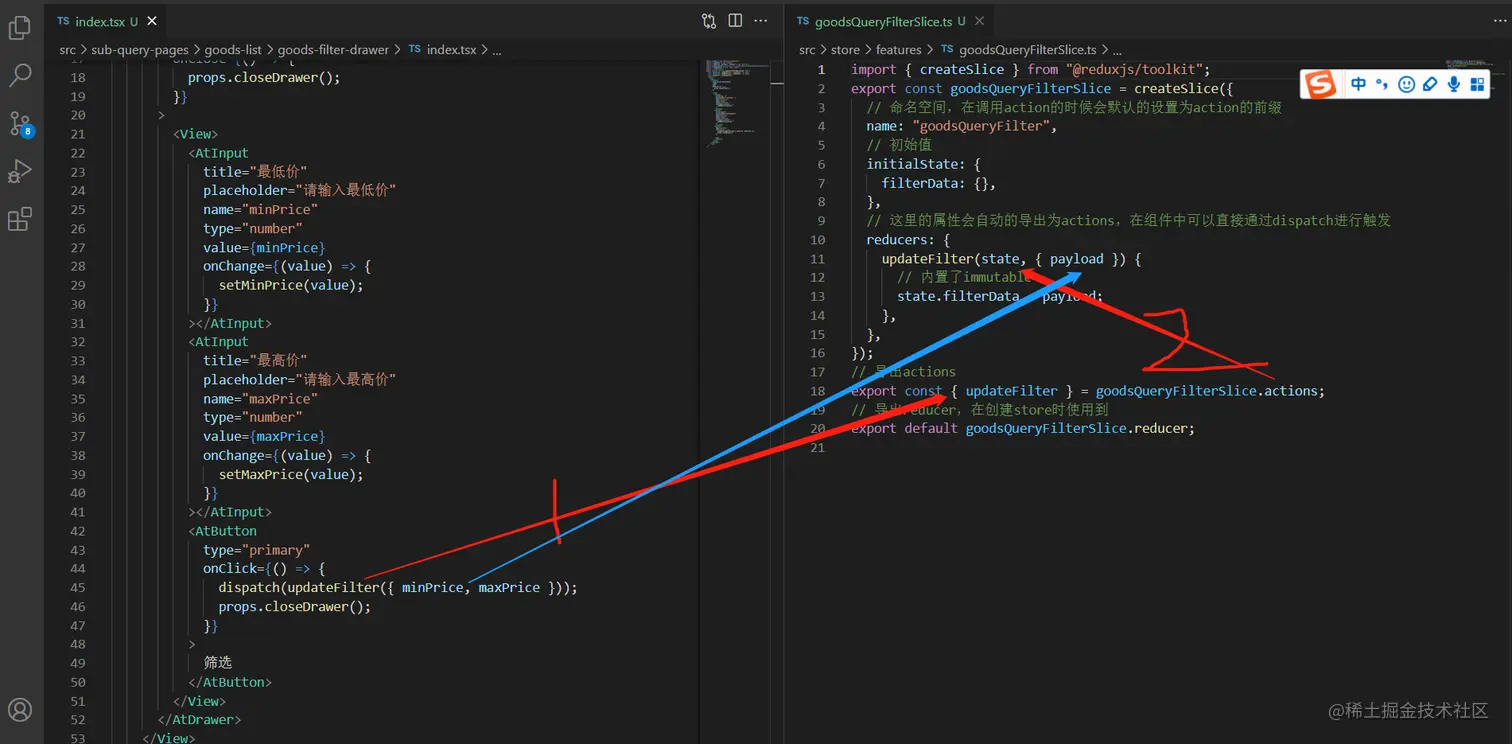Image resolution: width=1512 pixels, height=744 pixels.
Task: Click 'filterData: {},' on line 7
Action: click(x=939, y=183)
